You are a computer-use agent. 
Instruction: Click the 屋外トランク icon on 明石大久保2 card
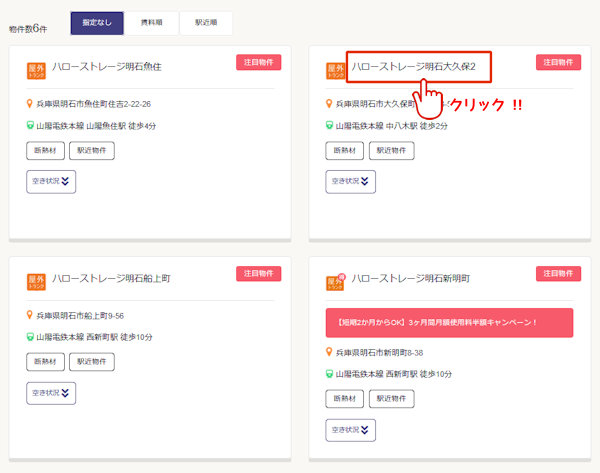(x=336, y=71)
